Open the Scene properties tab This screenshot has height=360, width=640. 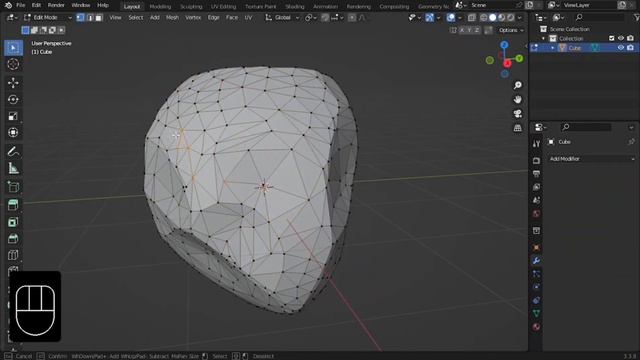pyautogui.click(x=536, y=200)
